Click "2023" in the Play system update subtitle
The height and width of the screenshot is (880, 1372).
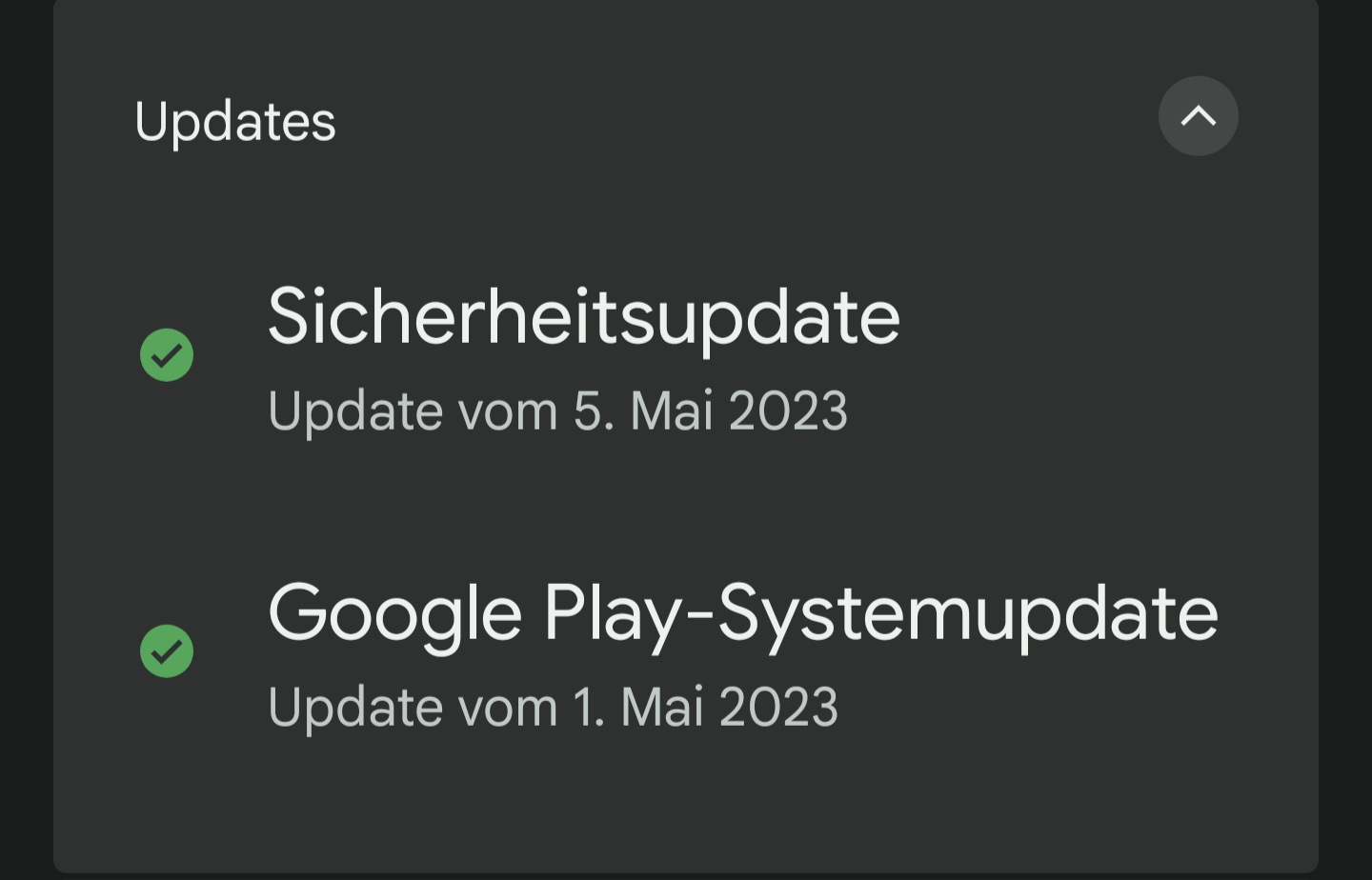[777, 708]
